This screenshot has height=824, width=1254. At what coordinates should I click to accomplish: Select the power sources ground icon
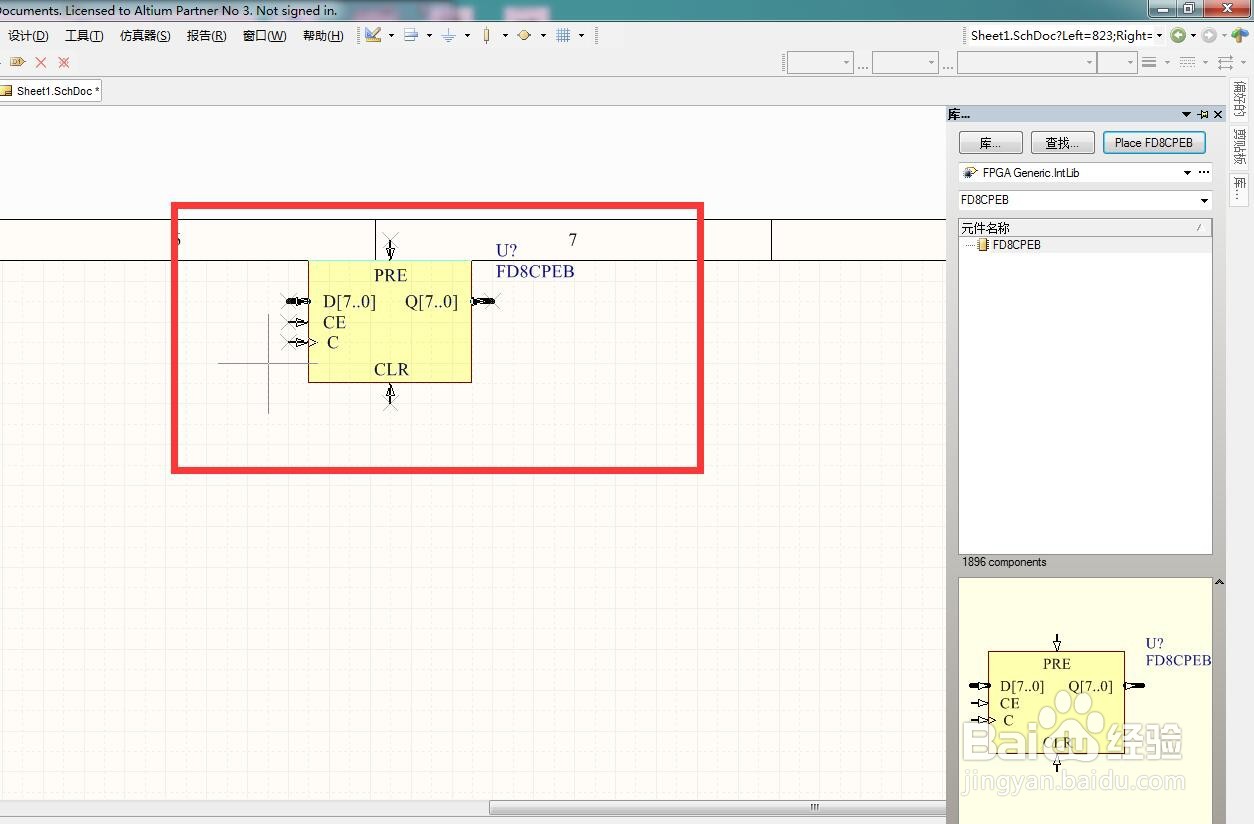tap(449, 35)
